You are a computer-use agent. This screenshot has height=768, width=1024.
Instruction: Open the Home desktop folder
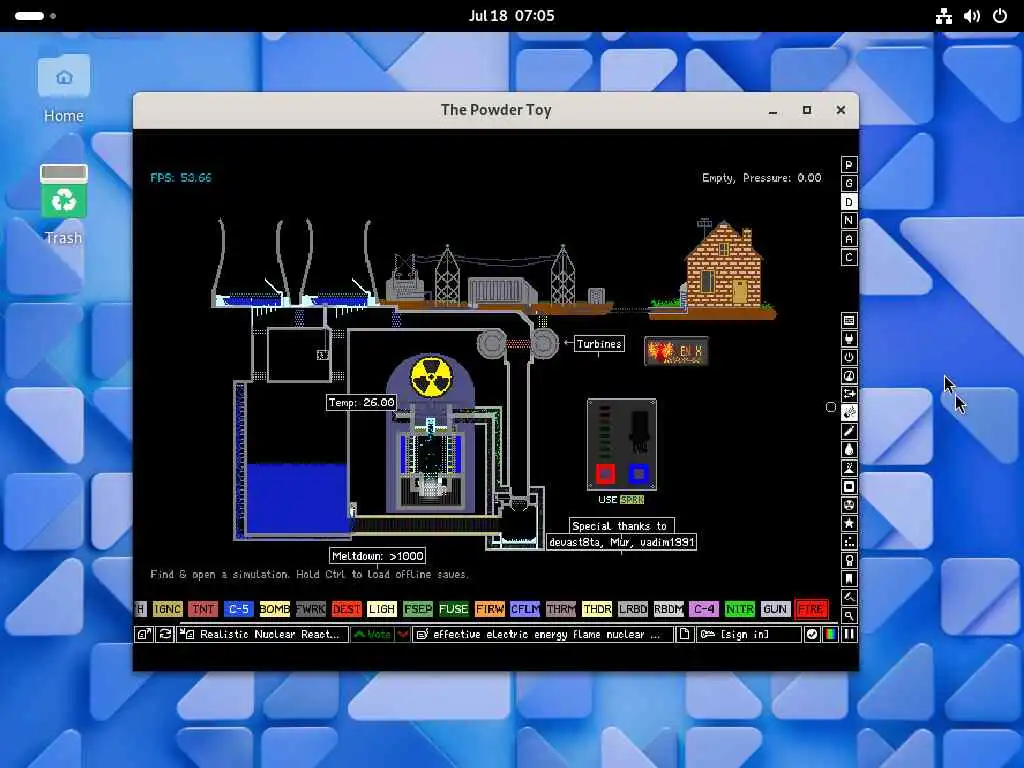coord(64,89)
